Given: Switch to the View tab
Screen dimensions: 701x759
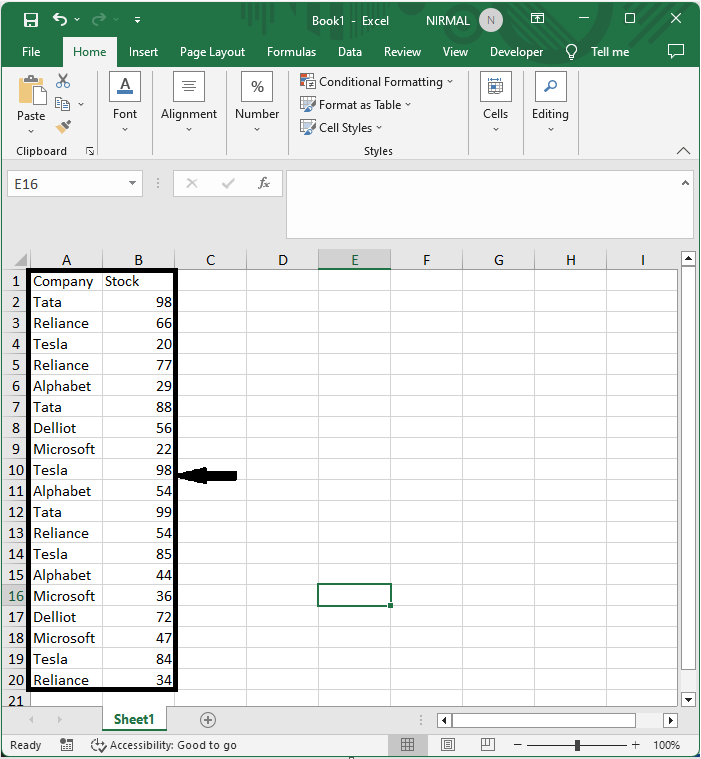Looking at the screenshot, I should point(455,52).
